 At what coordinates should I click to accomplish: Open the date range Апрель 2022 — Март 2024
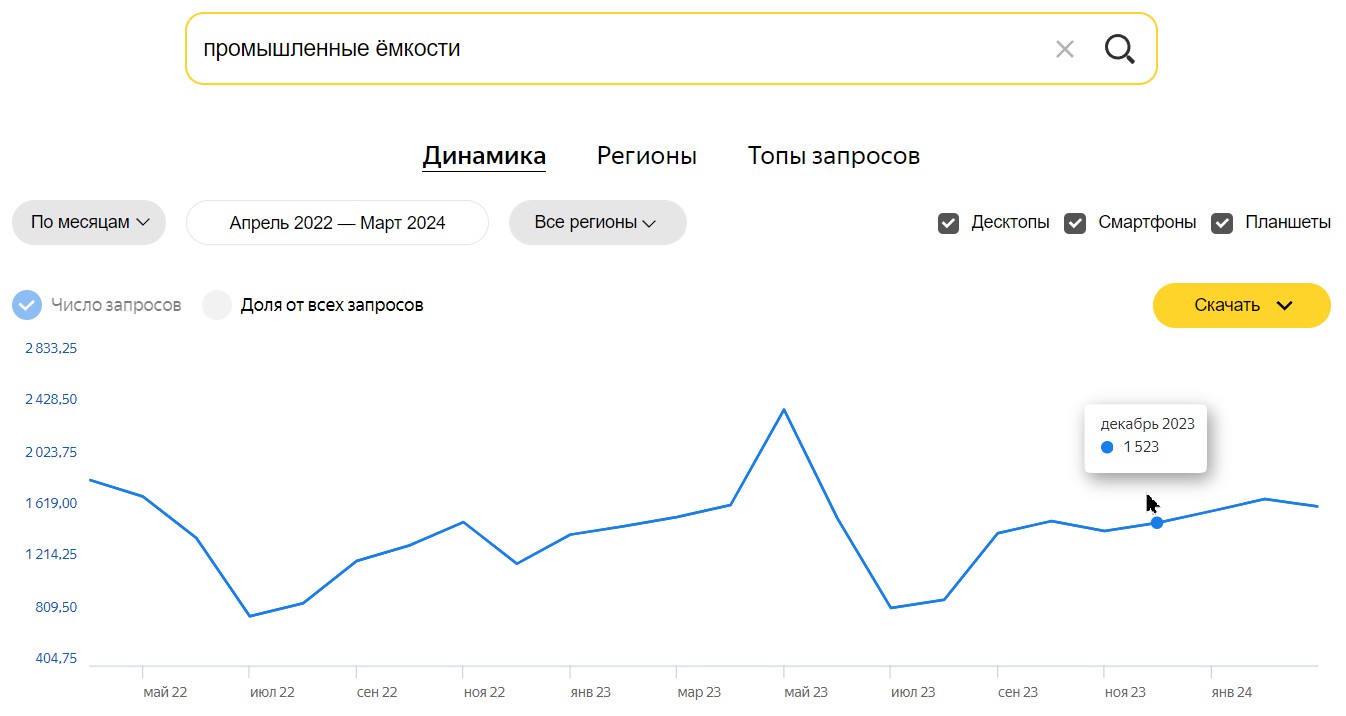[337, 222]
